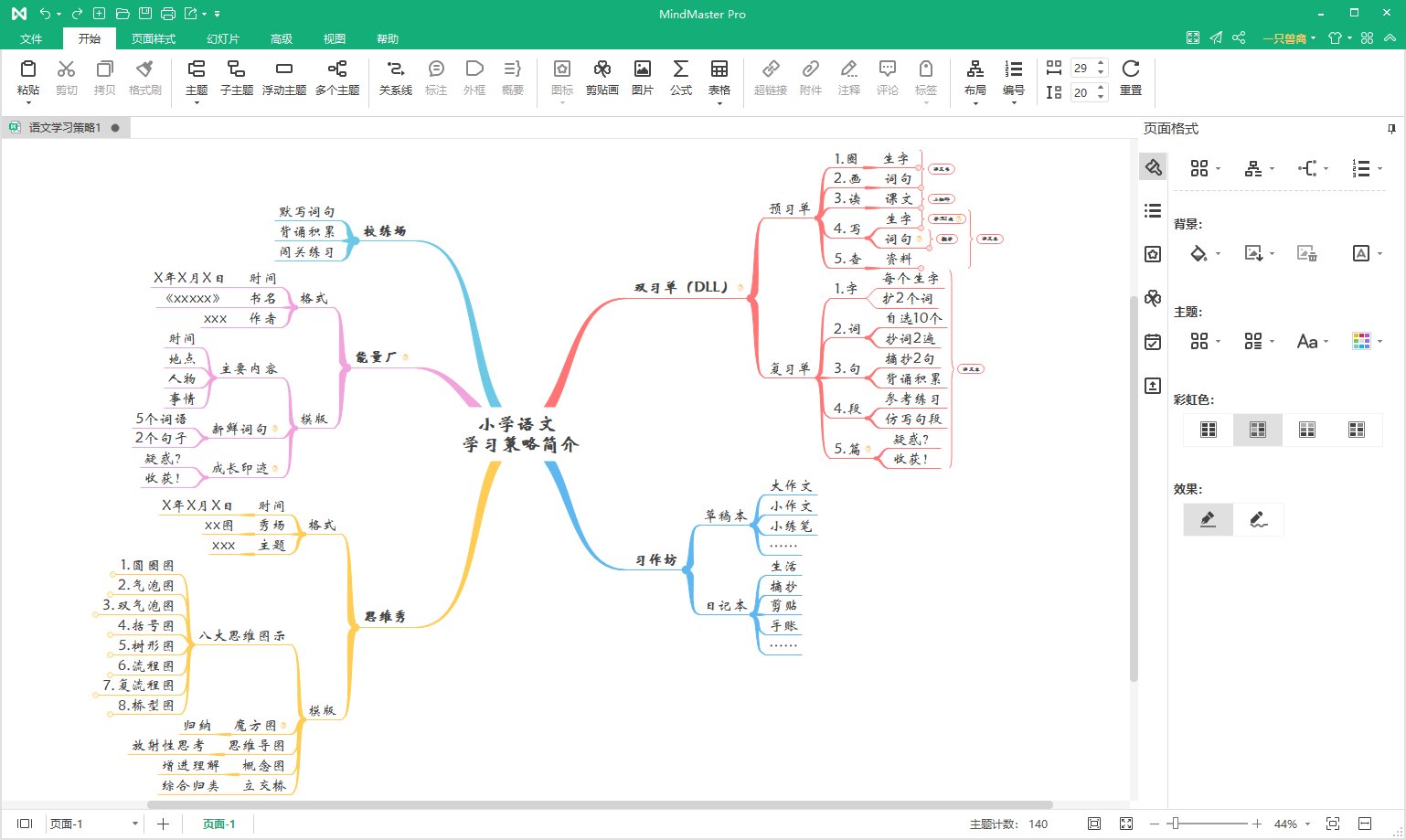The height and width of the screenshot is (840, 1406).
Task: Select the first rainbow color (彩虹色) option
Action: pos(1208,430)
